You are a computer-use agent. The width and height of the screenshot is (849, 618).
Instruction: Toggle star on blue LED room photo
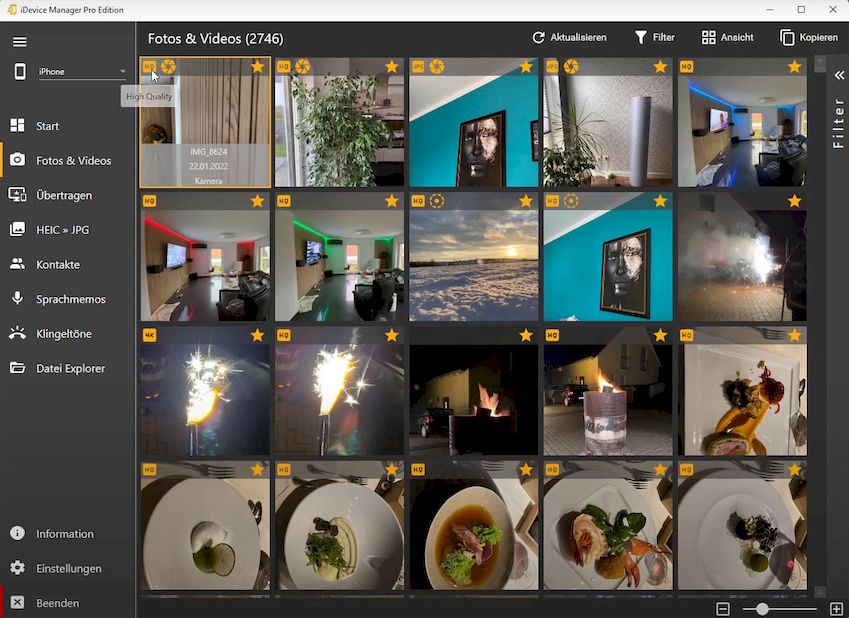(794, 67)
